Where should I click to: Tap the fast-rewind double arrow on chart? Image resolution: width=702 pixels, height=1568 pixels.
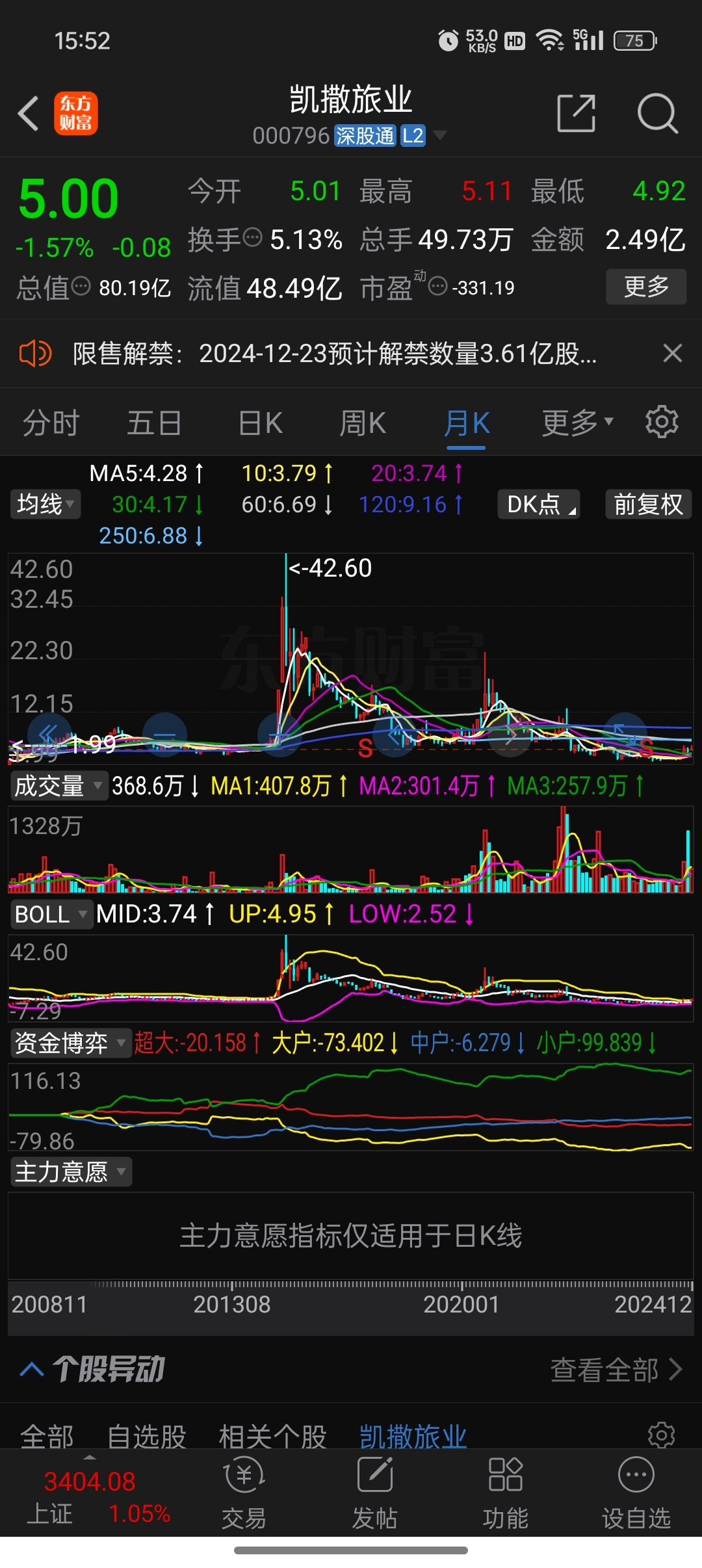click(x=49, y=735)
